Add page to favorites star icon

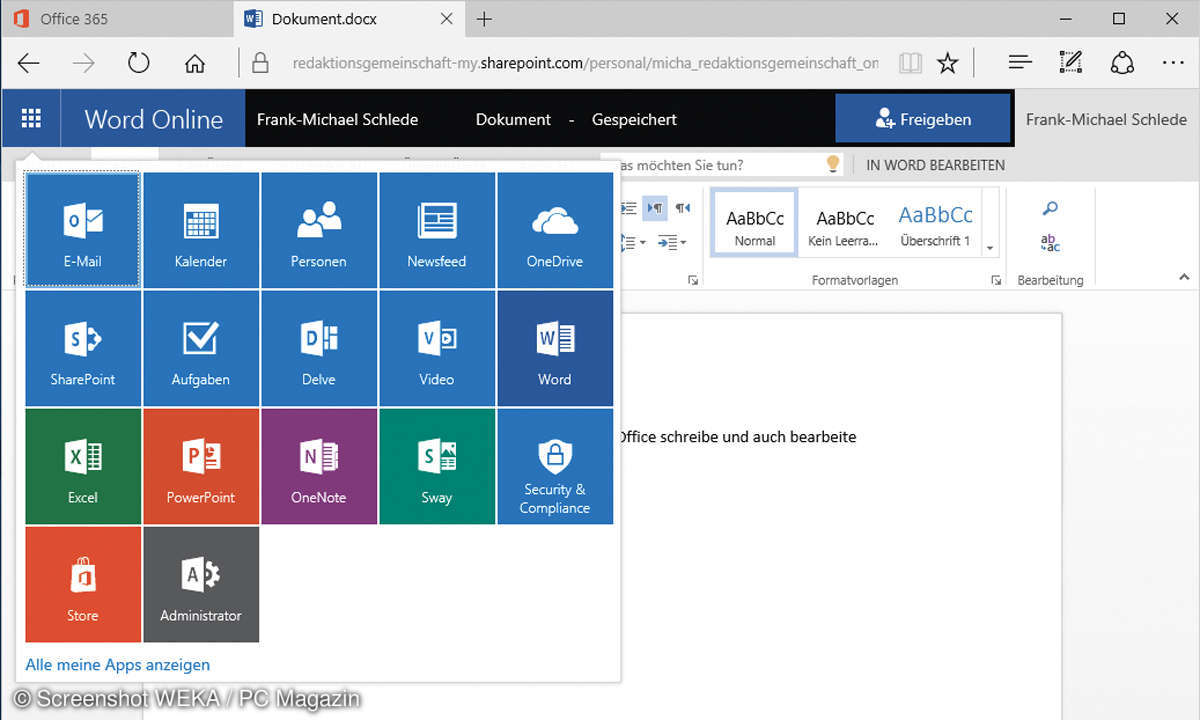point(947,63)
